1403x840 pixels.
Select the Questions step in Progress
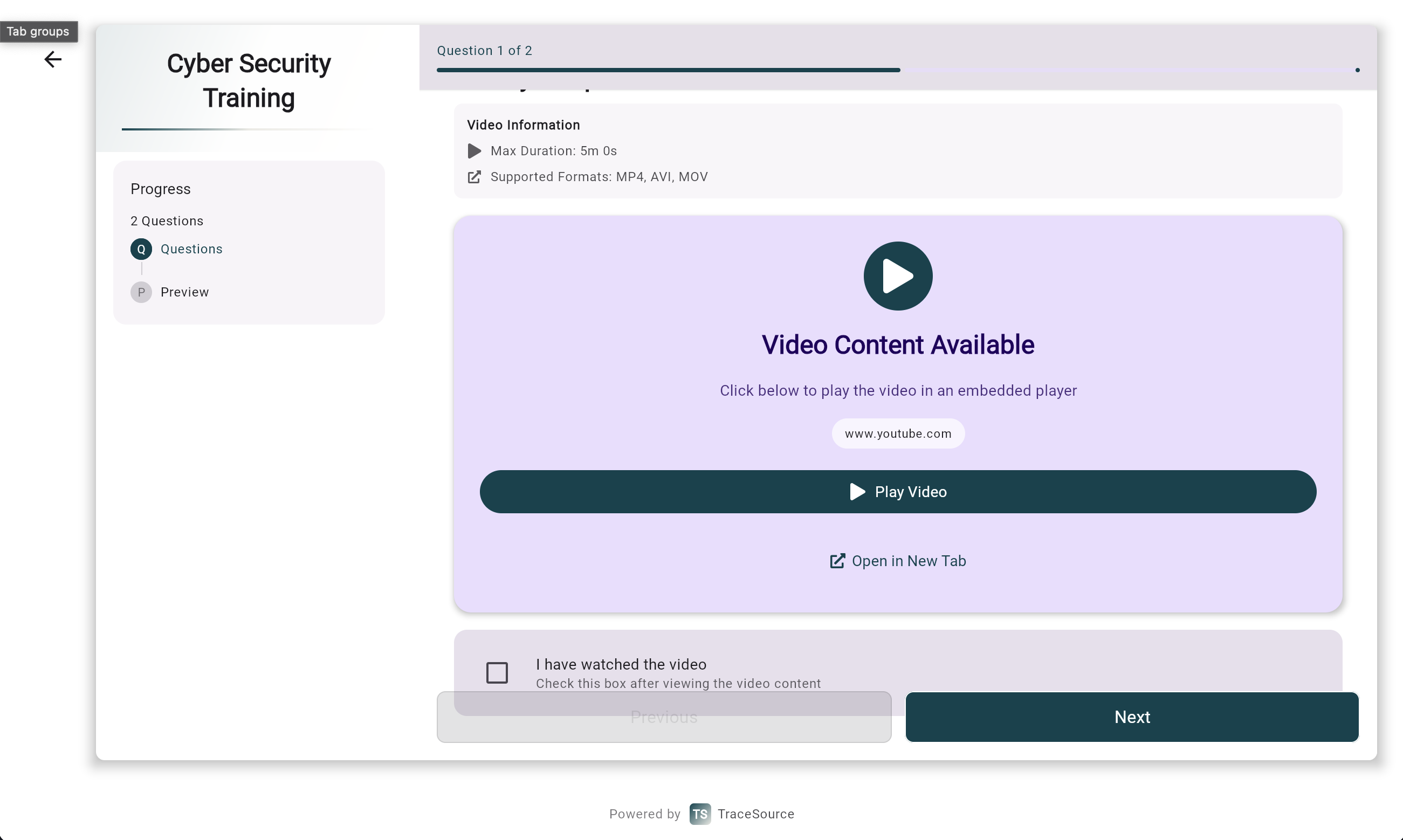[x=191, y=249]
